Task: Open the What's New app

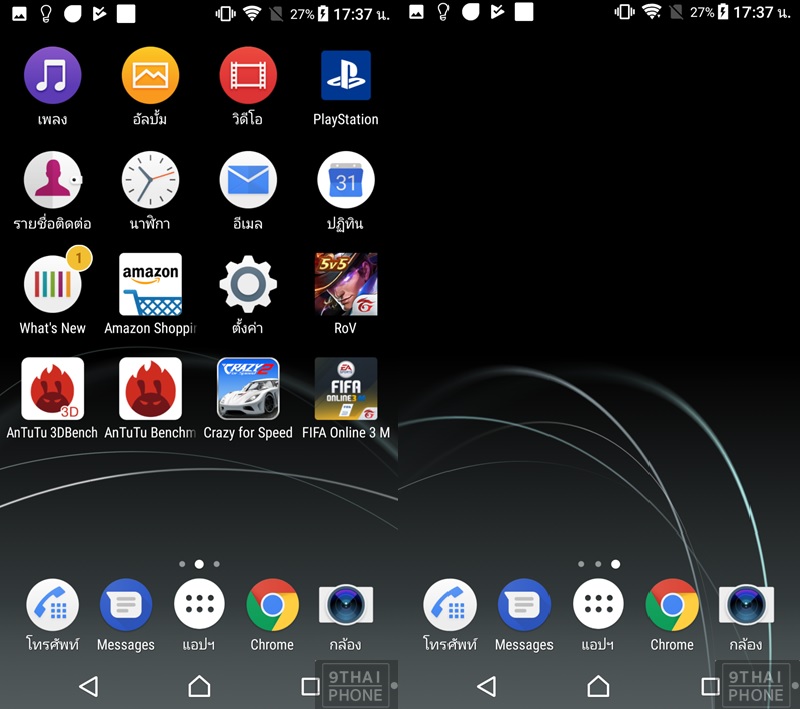Action: [53, 284]
